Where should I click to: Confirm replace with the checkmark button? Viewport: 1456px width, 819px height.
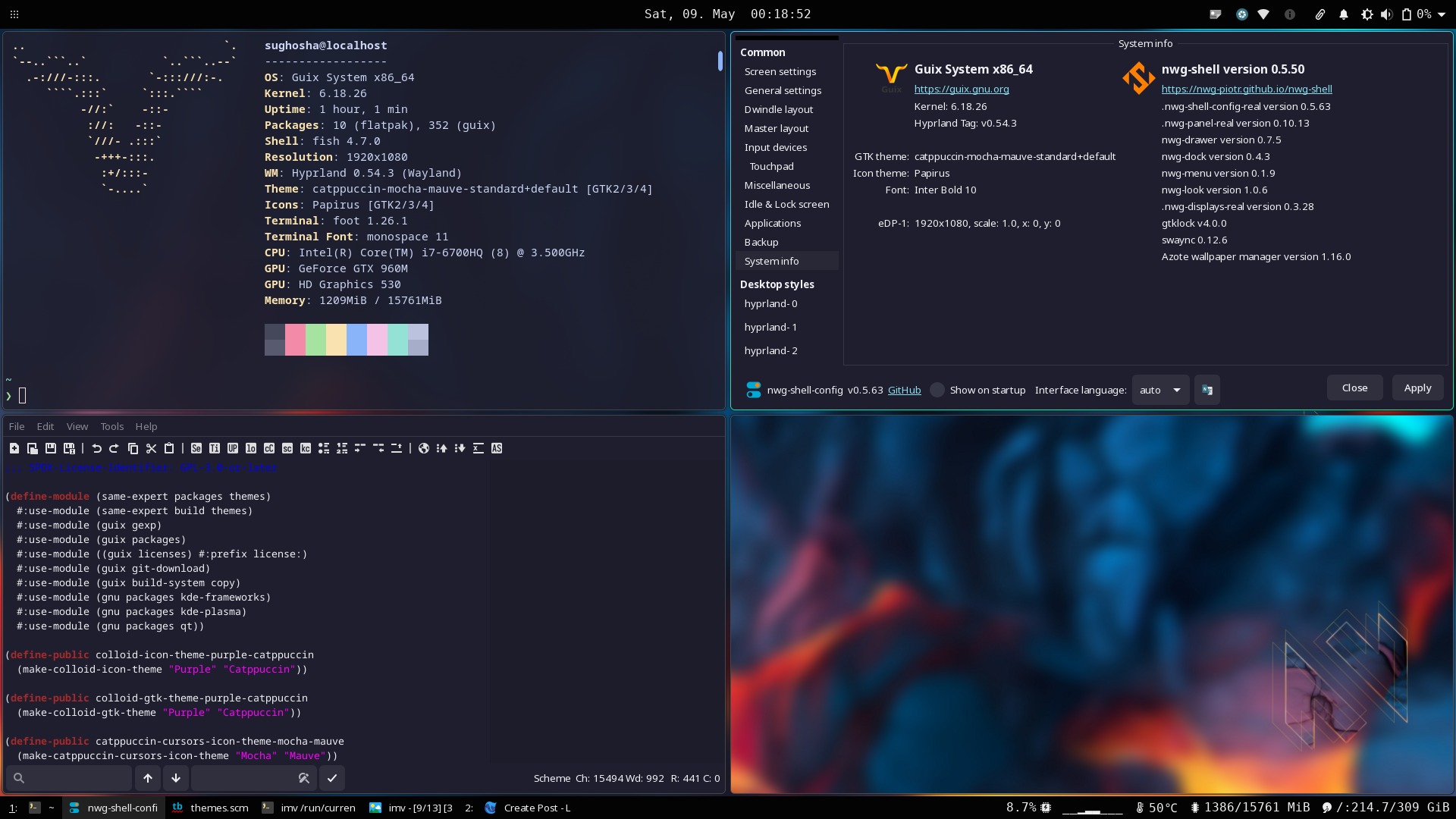(x=332, y=778)
